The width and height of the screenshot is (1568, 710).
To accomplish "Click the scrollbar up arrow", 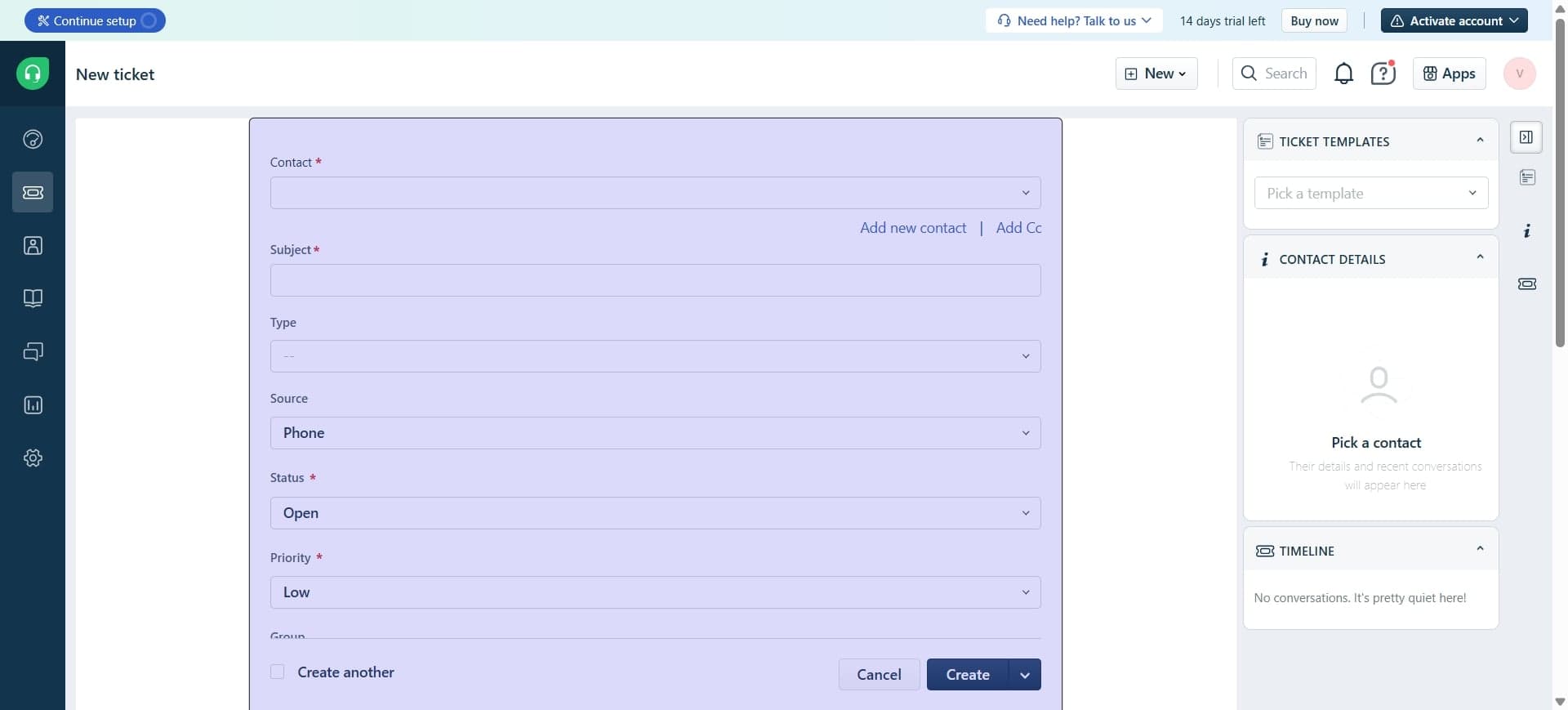I will [1560, 7].
